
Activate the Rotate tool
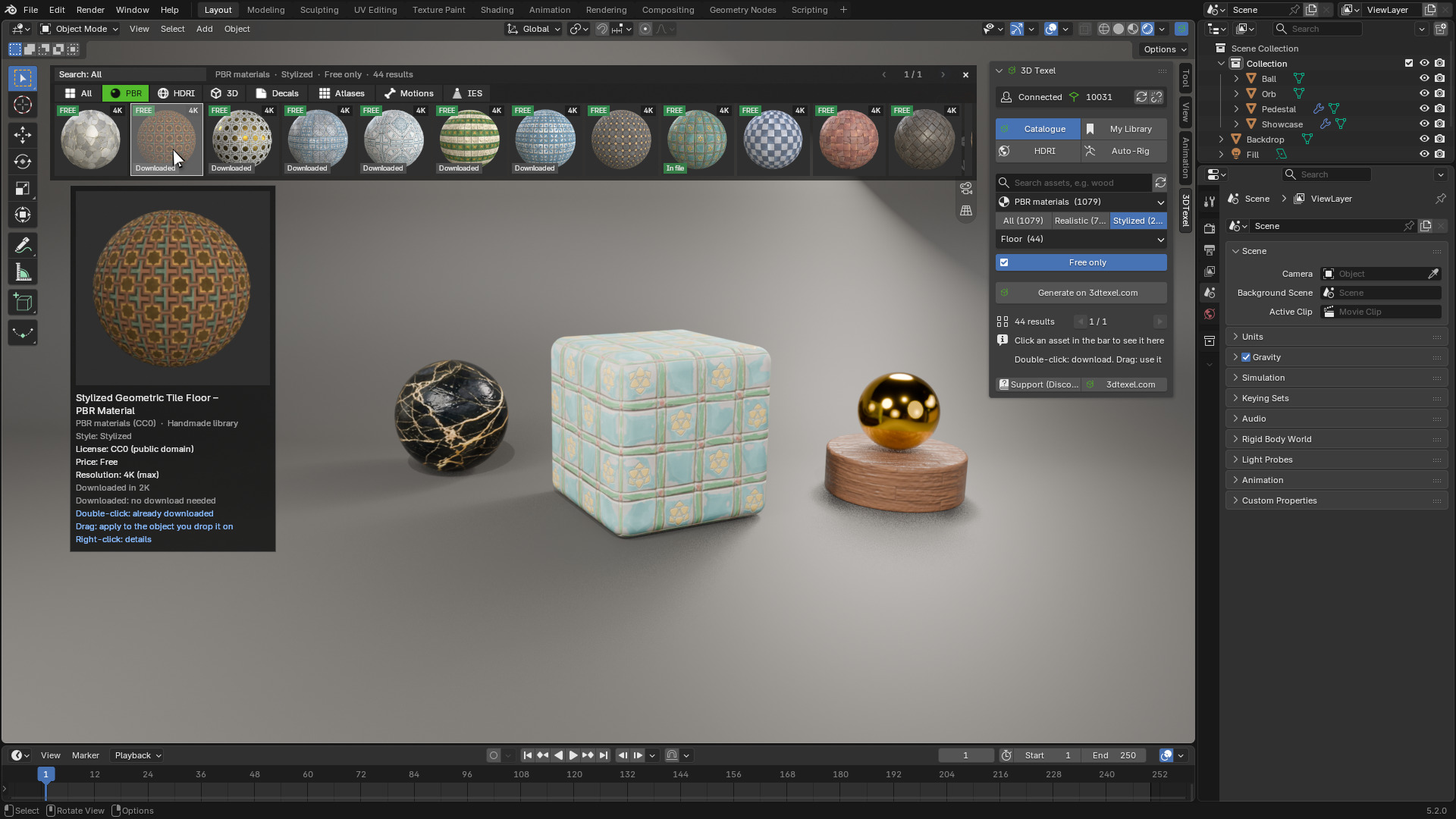point(23,162)
